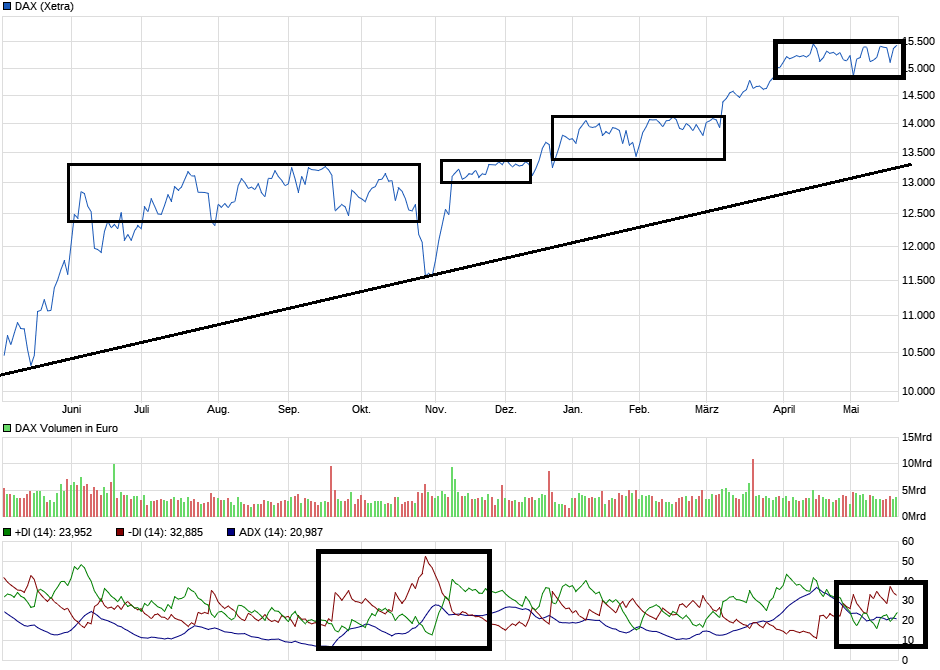This screenshot has height=670, width=940.
Task: Click the 'ADX (14): 20,987' indicator value
Action: [x=281, y=532]
